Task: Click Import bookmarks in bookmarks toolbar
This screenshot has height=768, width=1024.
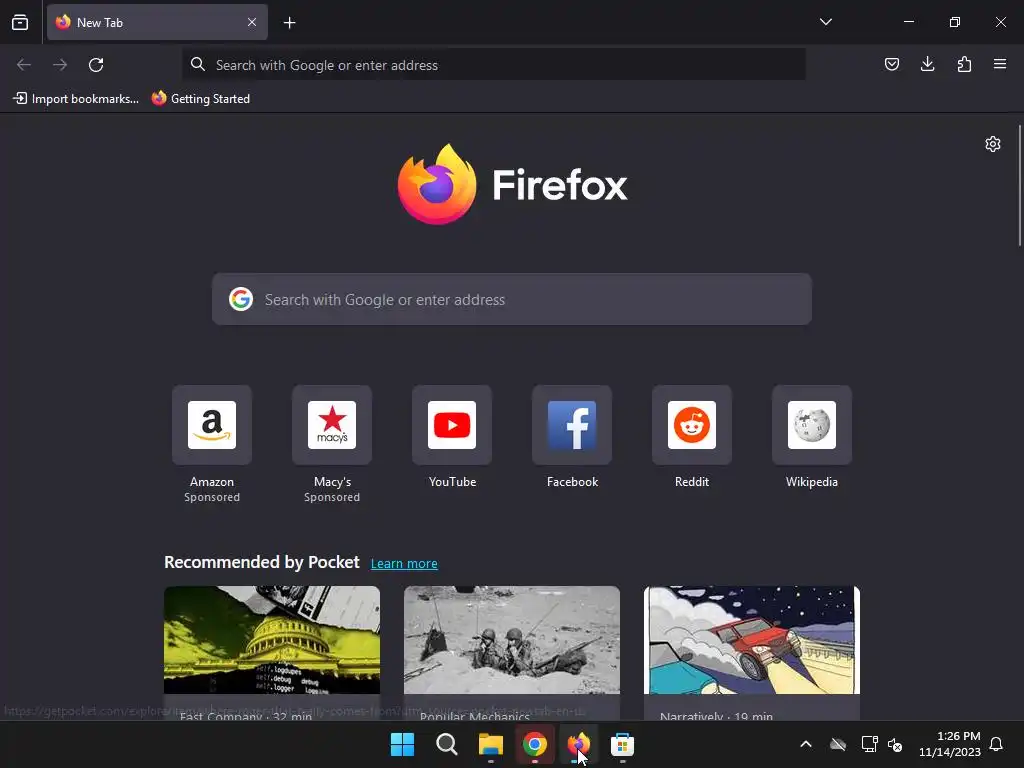Action: pyautogui.click(x=76, y=99)
